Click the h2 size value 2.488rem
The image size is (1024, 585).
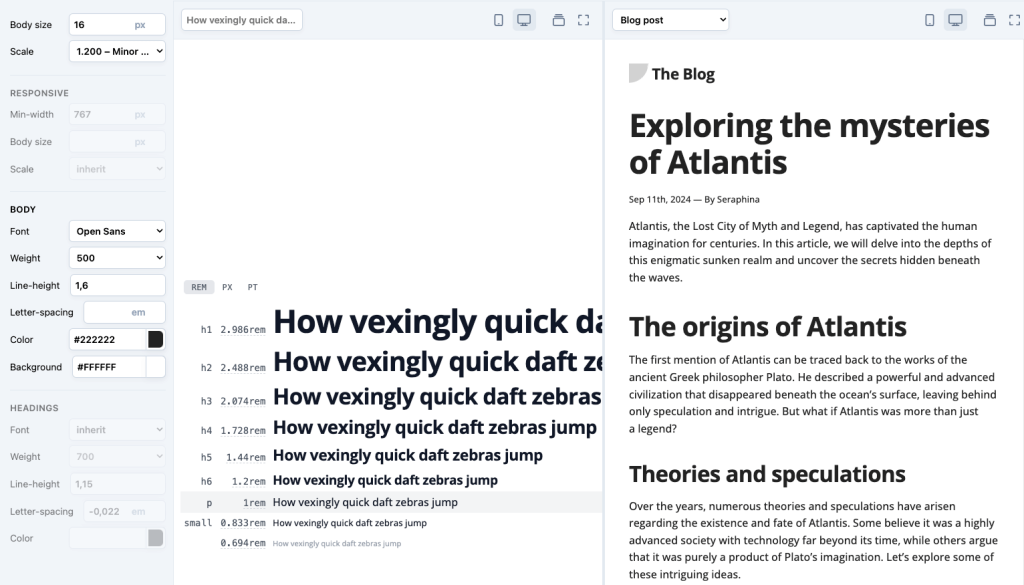coord(243,368)
